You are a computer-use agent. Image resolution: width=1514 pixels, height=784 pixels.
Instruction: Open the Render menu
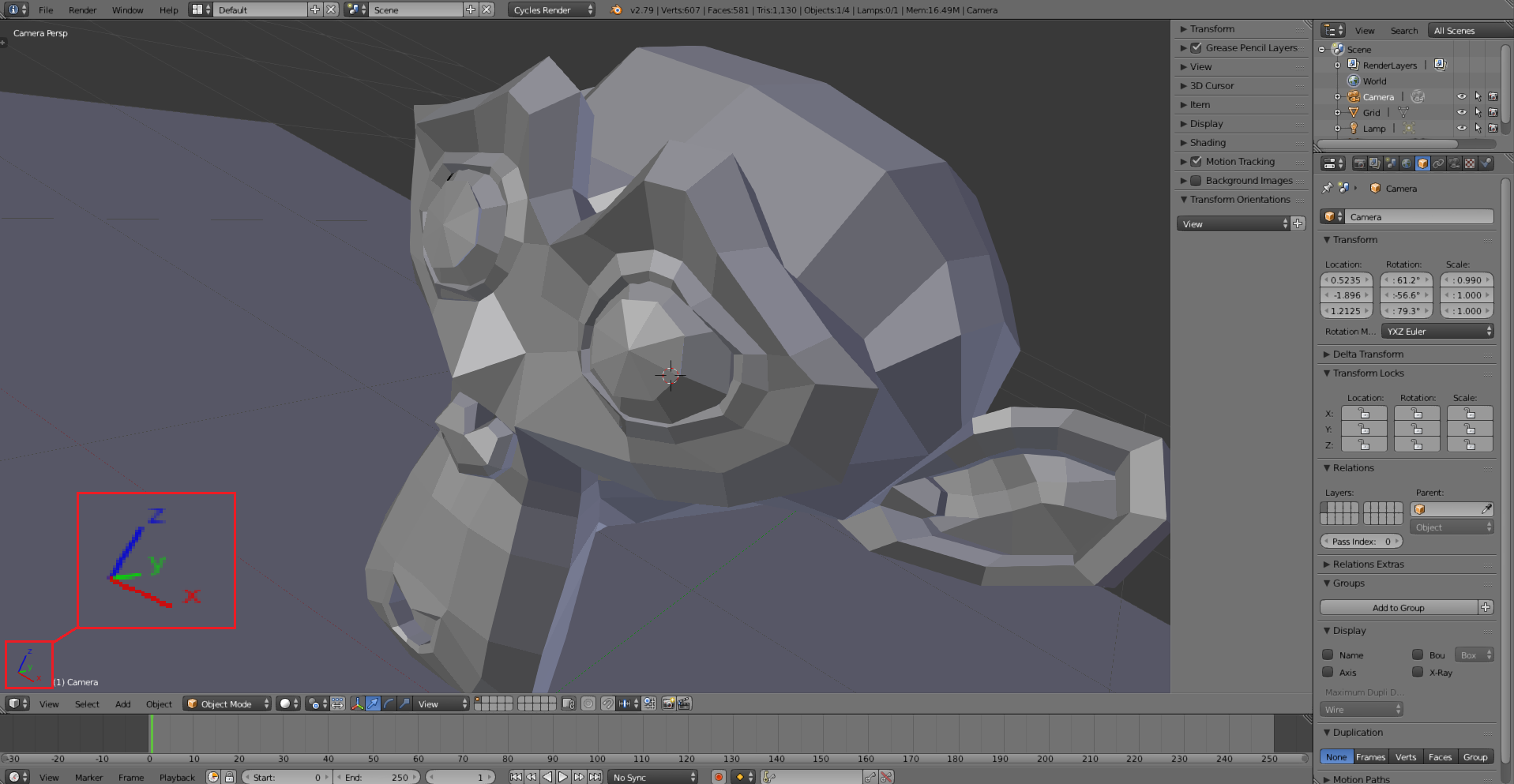point(82,9)
